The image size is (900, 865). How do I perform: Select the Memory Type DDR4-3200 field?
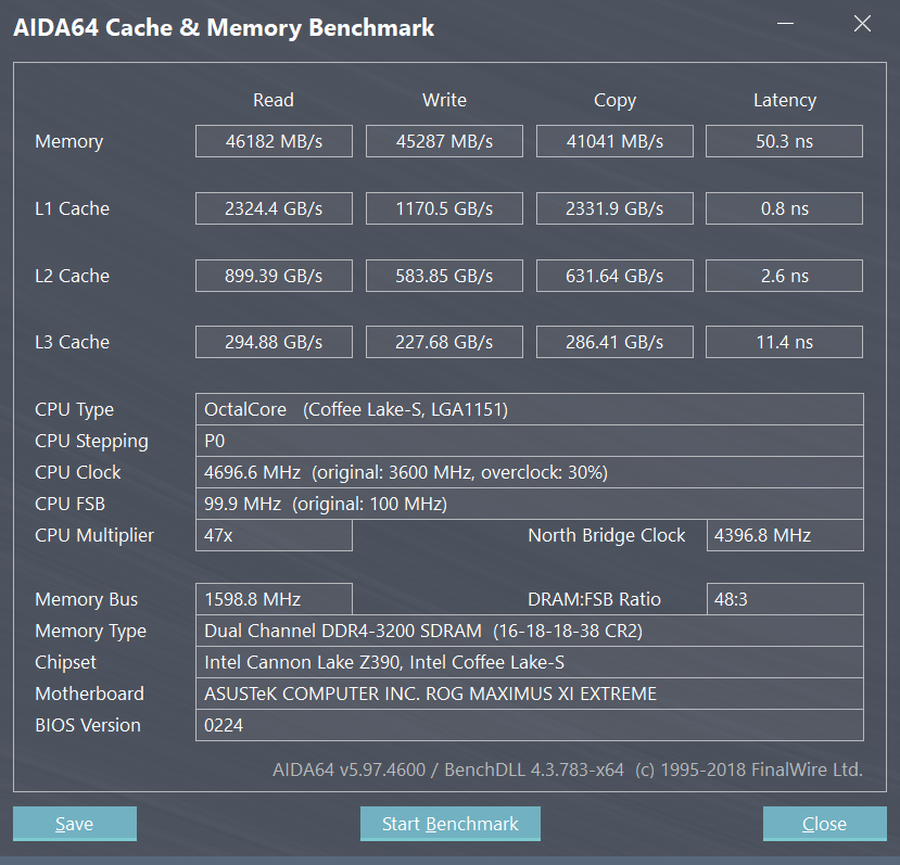pyautogui.click(x=529, y=631)
